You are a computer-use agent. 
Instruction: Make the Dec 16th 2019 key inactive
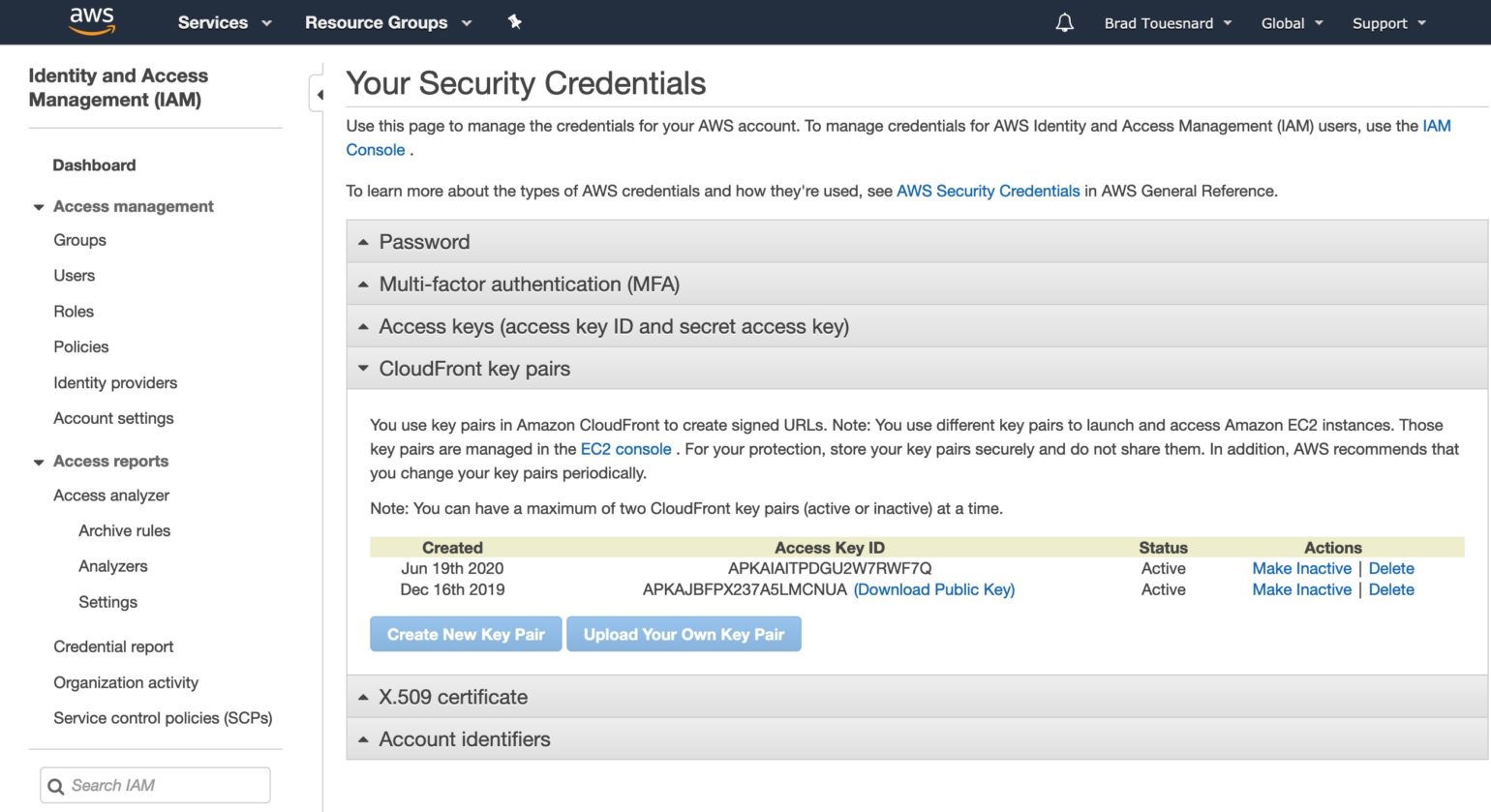[1301, 589]
